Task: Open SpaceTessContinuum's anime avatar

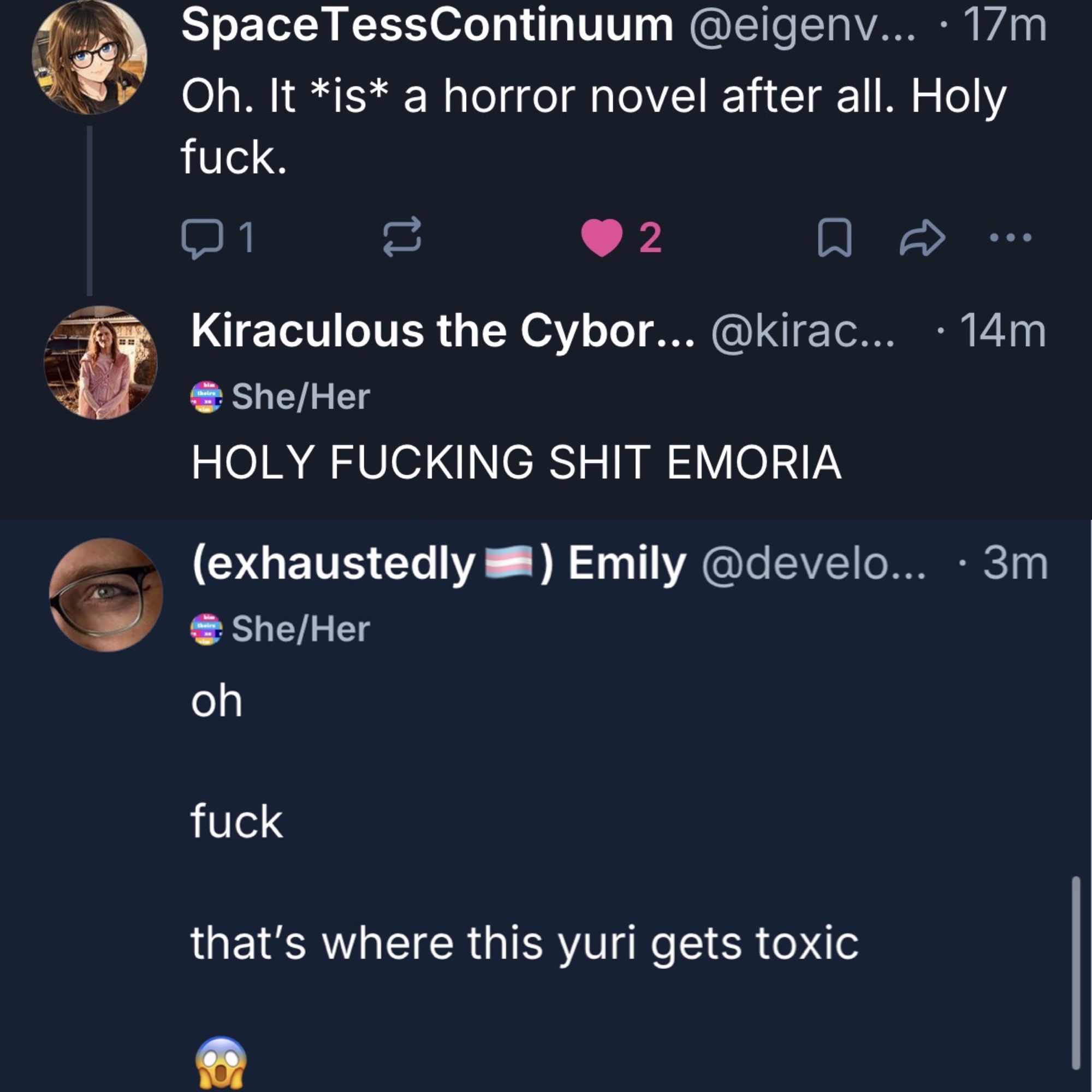Action: (90, 57)
